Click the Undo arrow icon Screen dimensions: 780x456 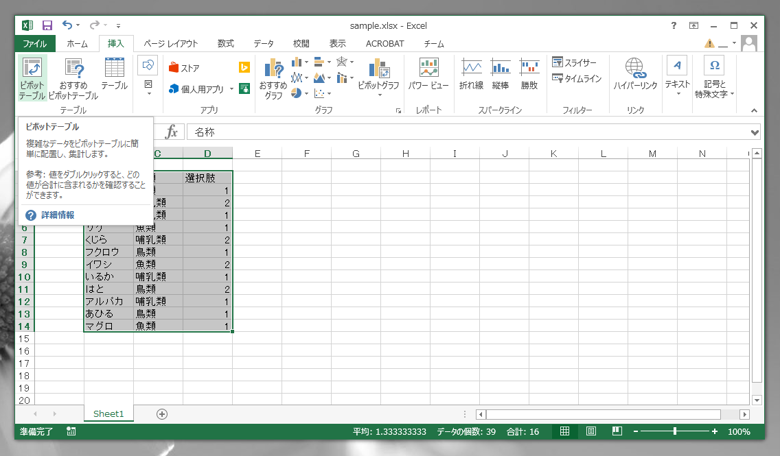pyautogui.click(x=67, y=25)
